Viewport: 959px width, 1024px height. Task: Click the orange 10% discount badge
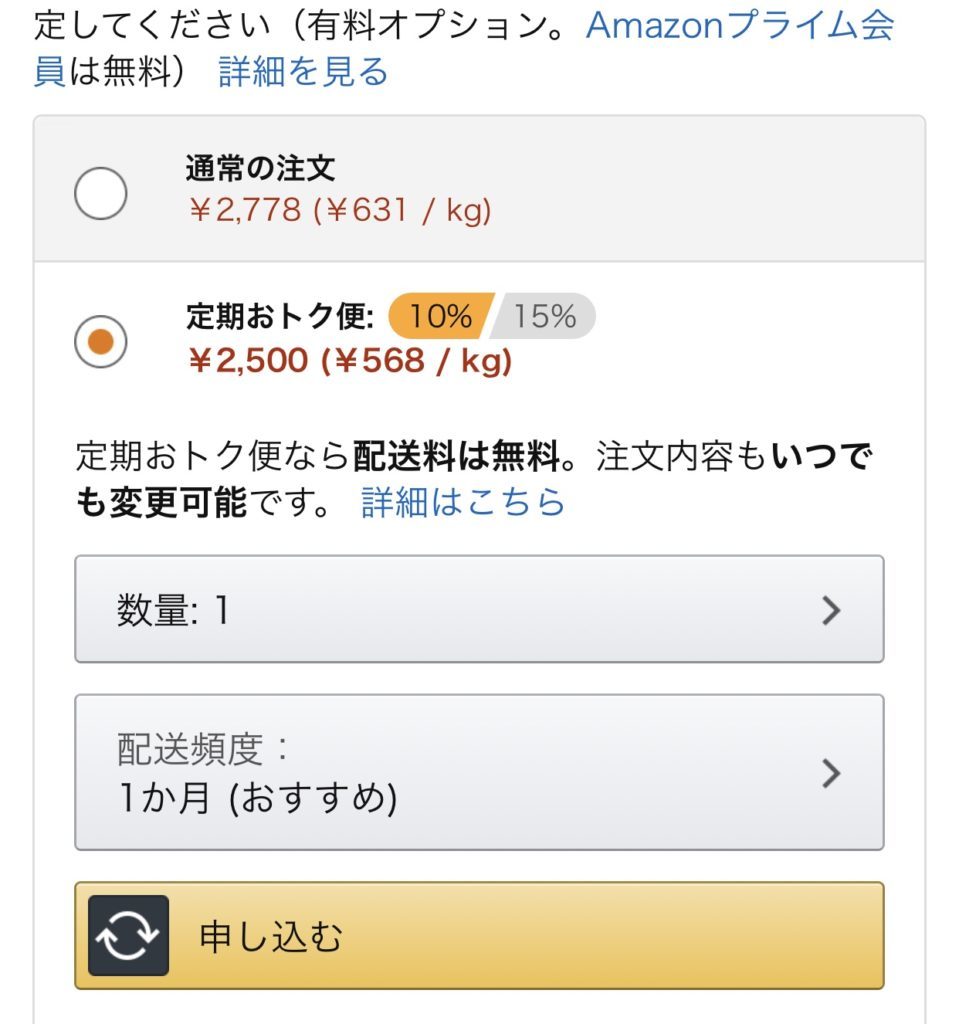[x=440, y=316]
